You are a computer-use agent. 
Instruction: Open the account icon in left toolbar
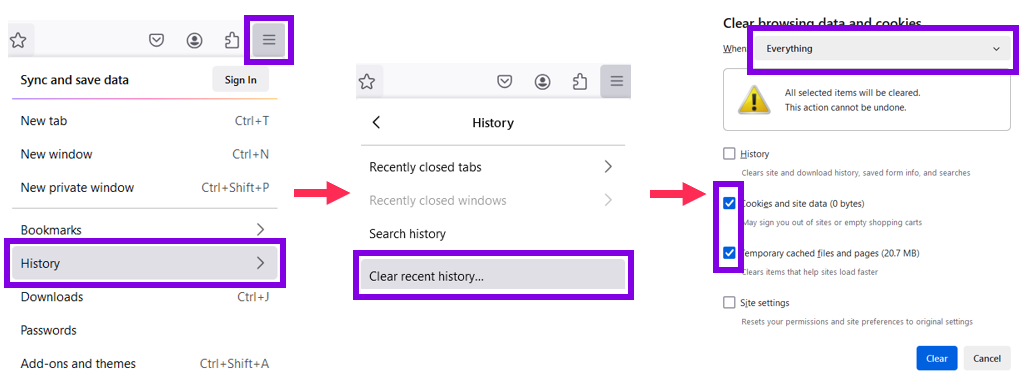[x=194, y=41]
